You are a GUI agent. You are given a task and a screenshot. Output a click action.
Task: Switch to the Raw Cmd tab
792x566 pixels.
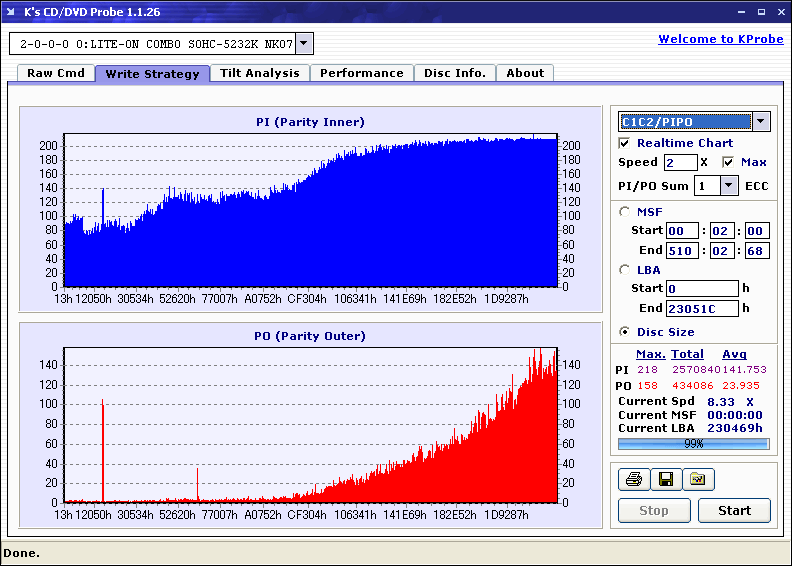(56, 73)
